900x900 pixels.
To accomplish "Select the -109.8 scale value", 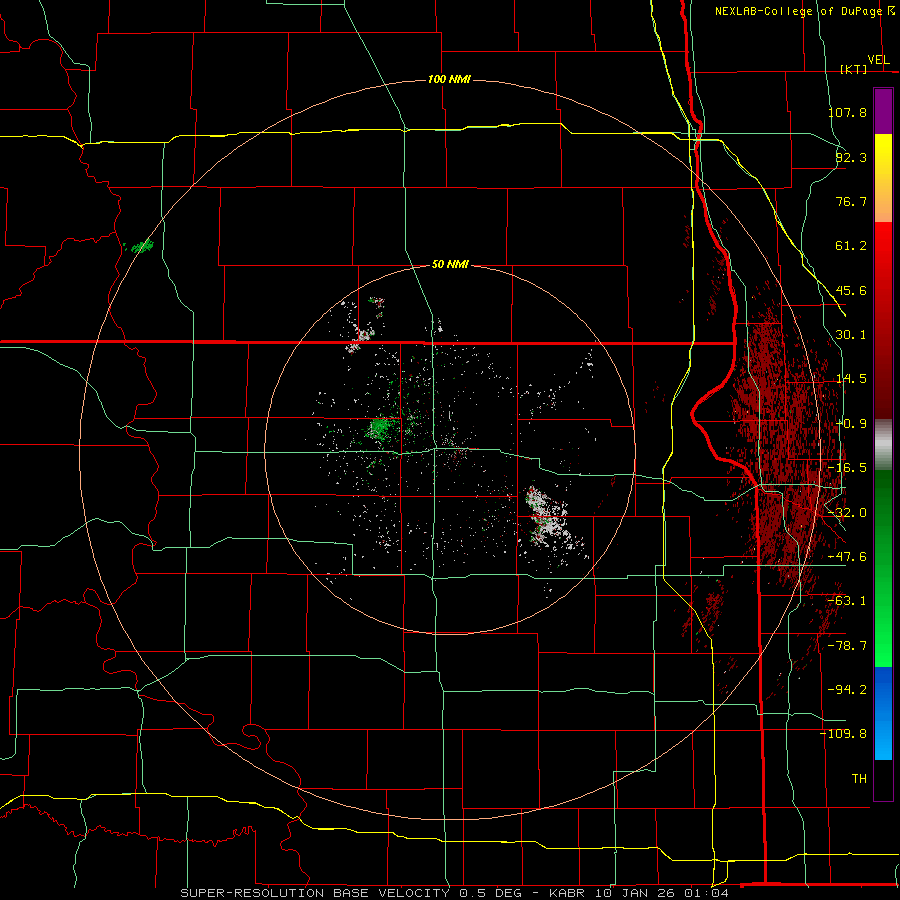I will pos(844,734).
